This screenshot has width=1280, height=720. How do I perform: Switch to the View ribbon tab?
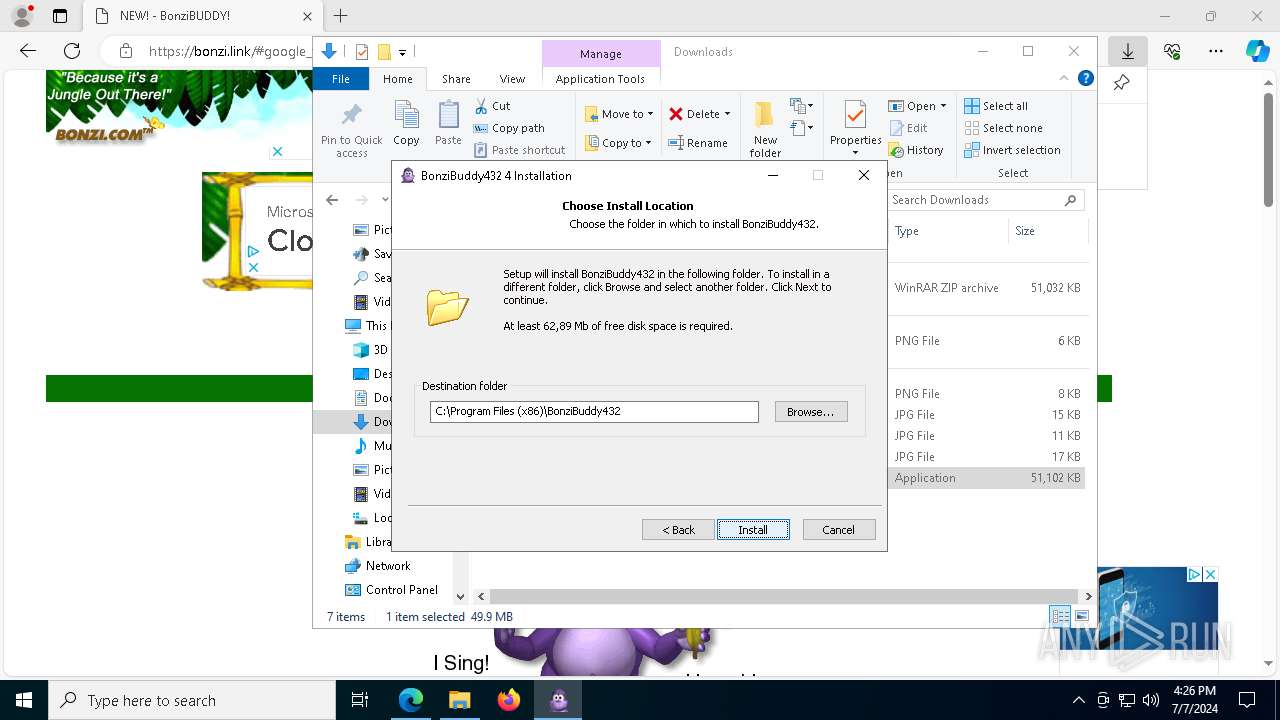click(512, 79)
